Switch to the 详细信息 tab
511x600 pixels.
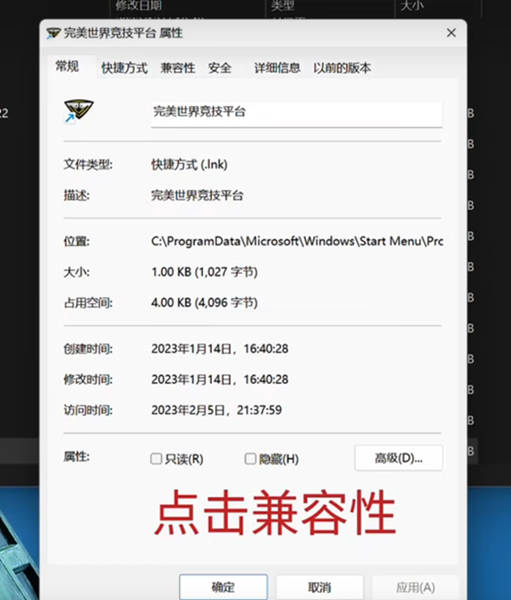277,68
